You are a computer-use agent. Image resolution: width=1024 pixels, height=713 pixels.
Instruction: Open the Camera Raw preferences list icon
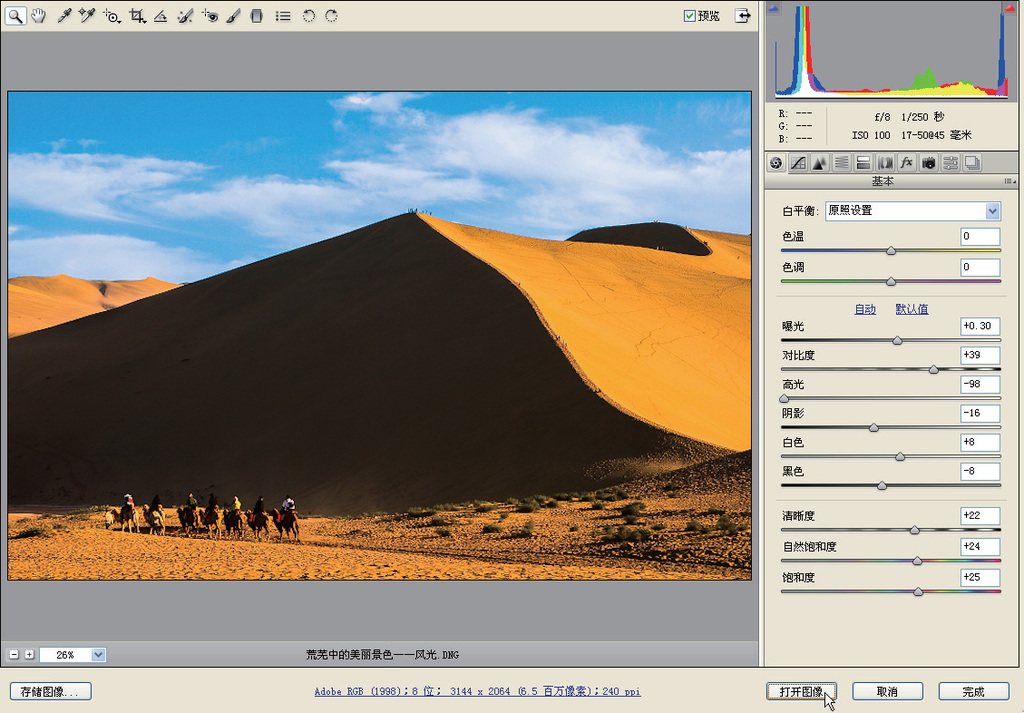tap(283, 16)
